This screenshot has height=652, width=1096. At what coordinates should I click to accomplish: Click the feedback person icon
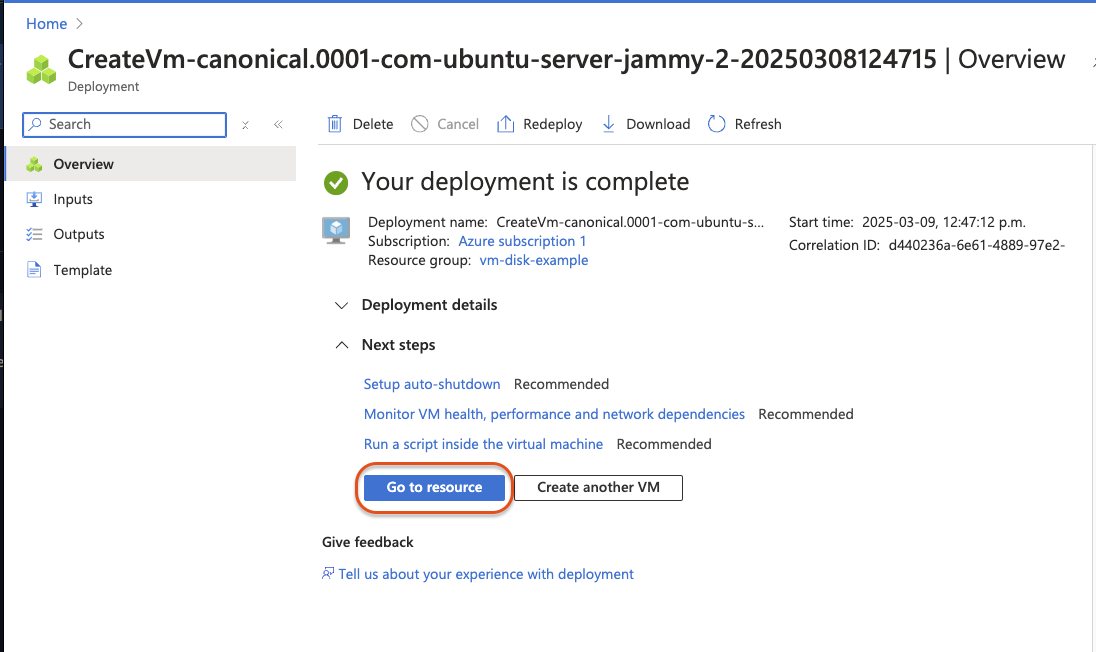328,574
